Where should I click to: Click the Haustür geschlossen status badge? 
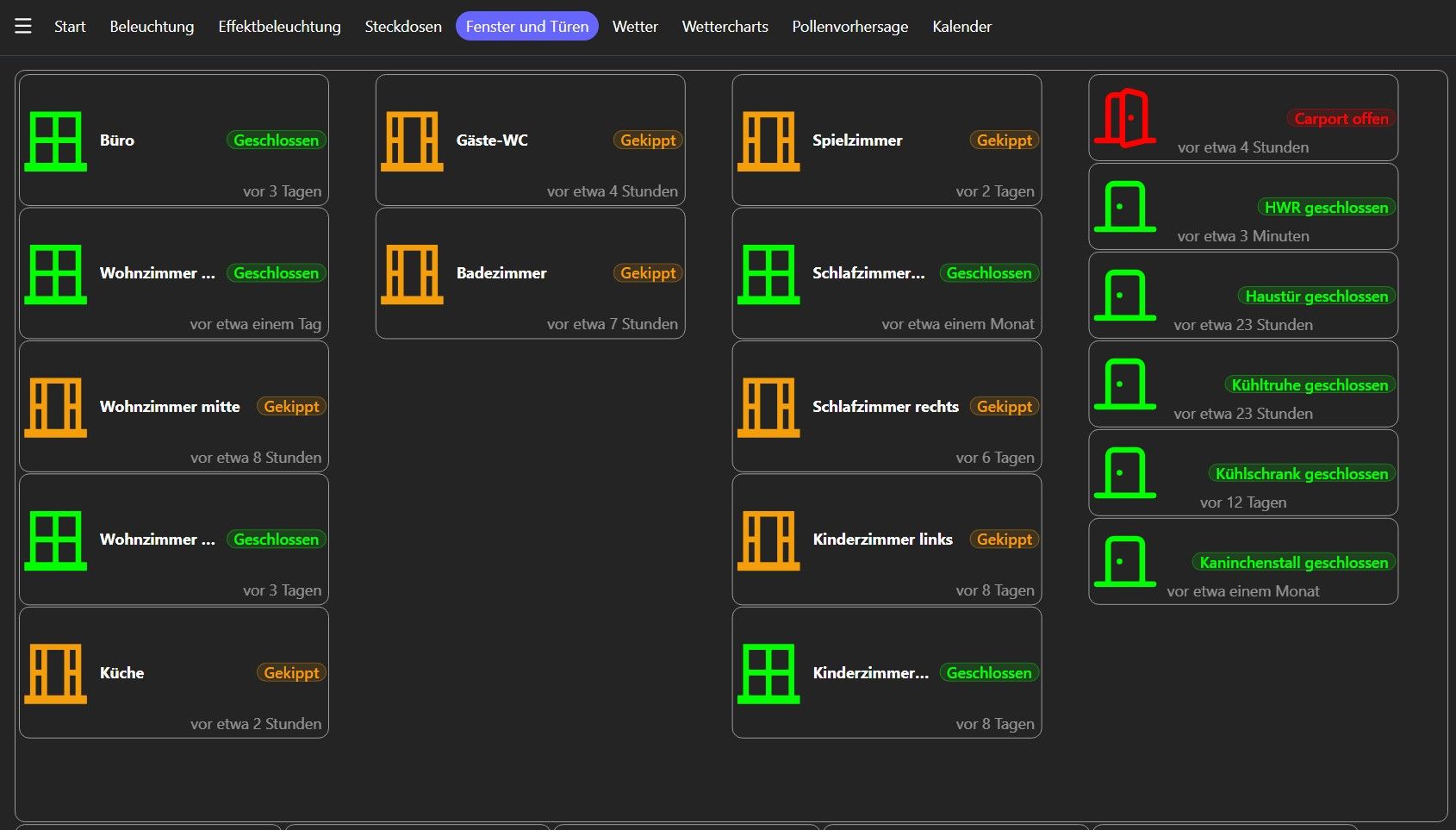[1316, 296]
